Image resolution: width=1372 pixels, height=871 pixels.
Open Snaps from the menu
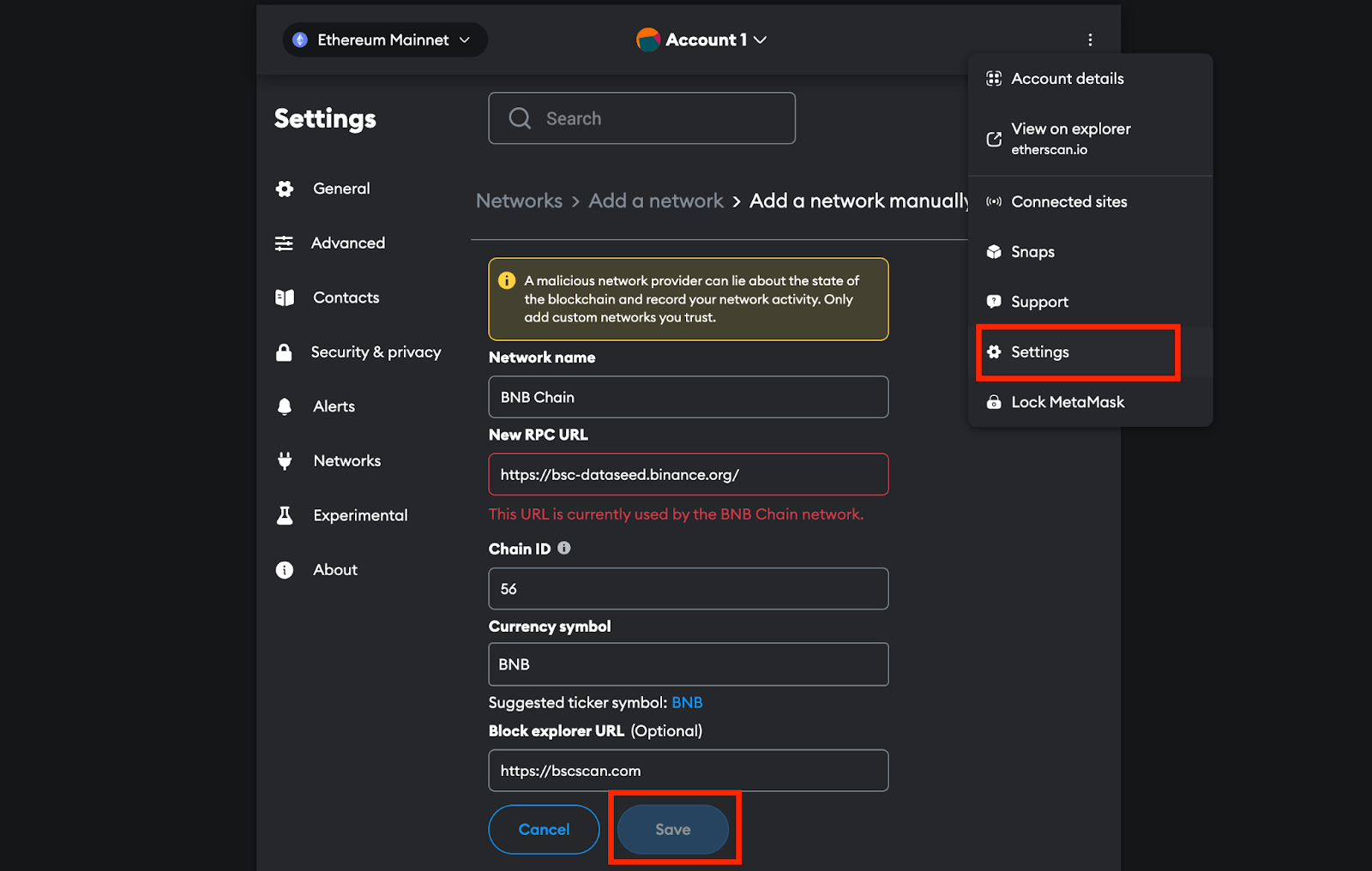point(1090,252)
